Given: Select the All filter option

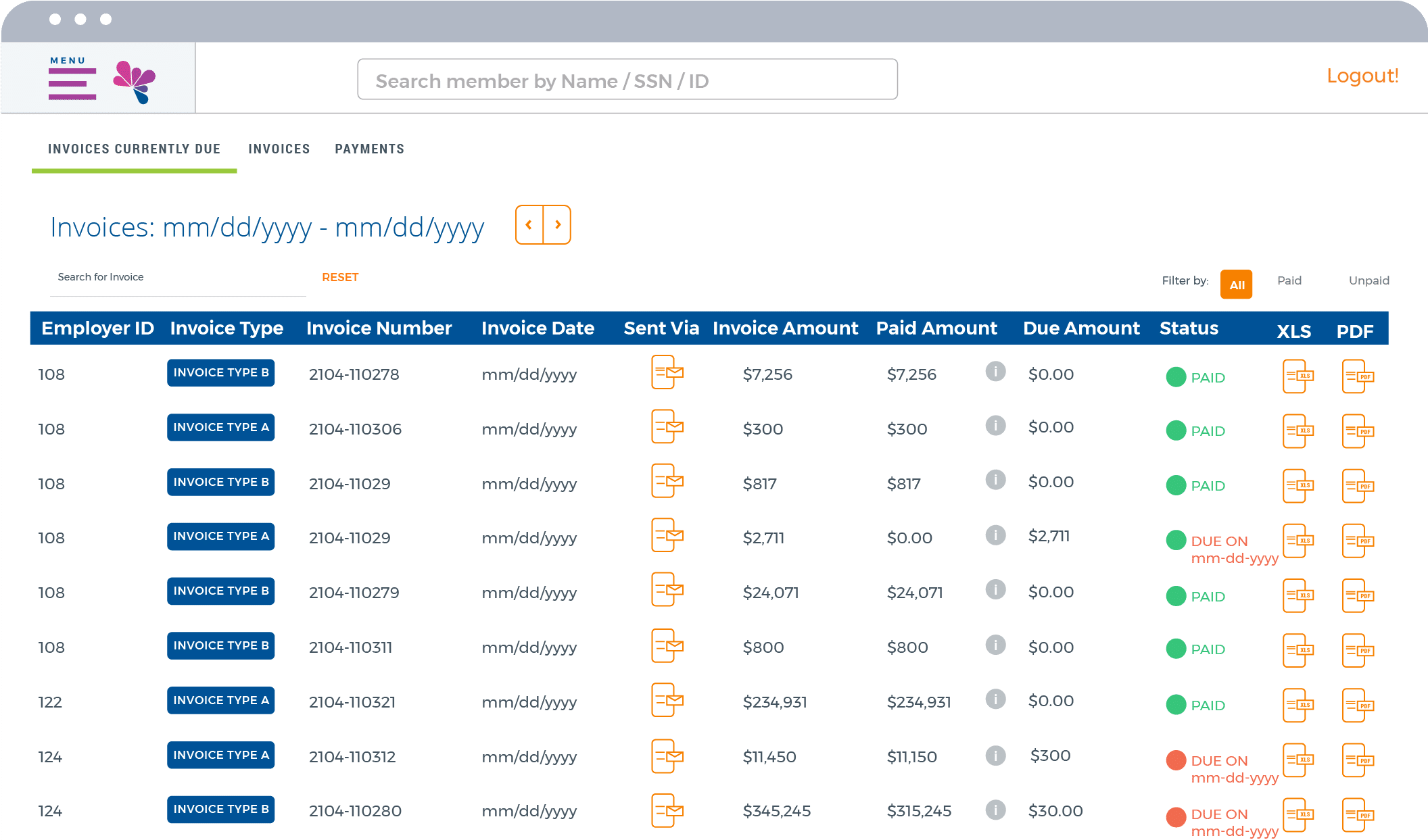Looking at the screenshot, I should (x=1236, y=285).
